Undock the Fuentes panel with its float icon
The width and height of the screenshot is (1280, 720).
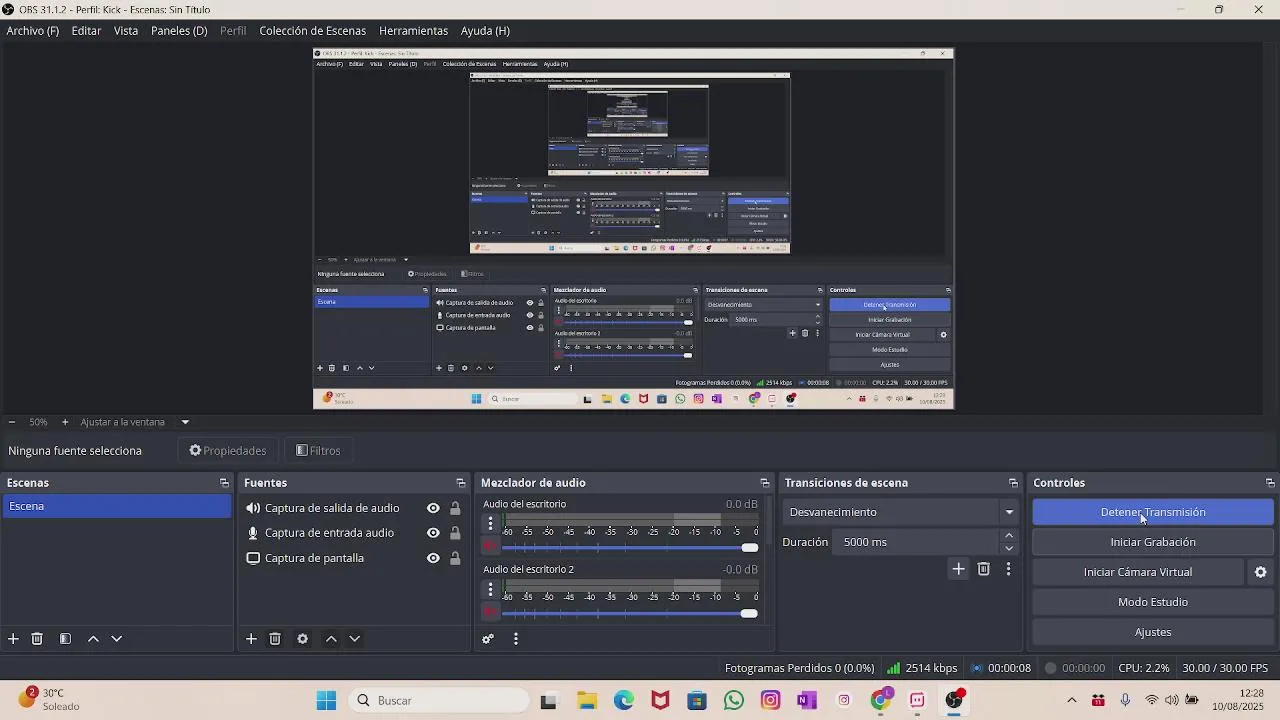(460, 483)
